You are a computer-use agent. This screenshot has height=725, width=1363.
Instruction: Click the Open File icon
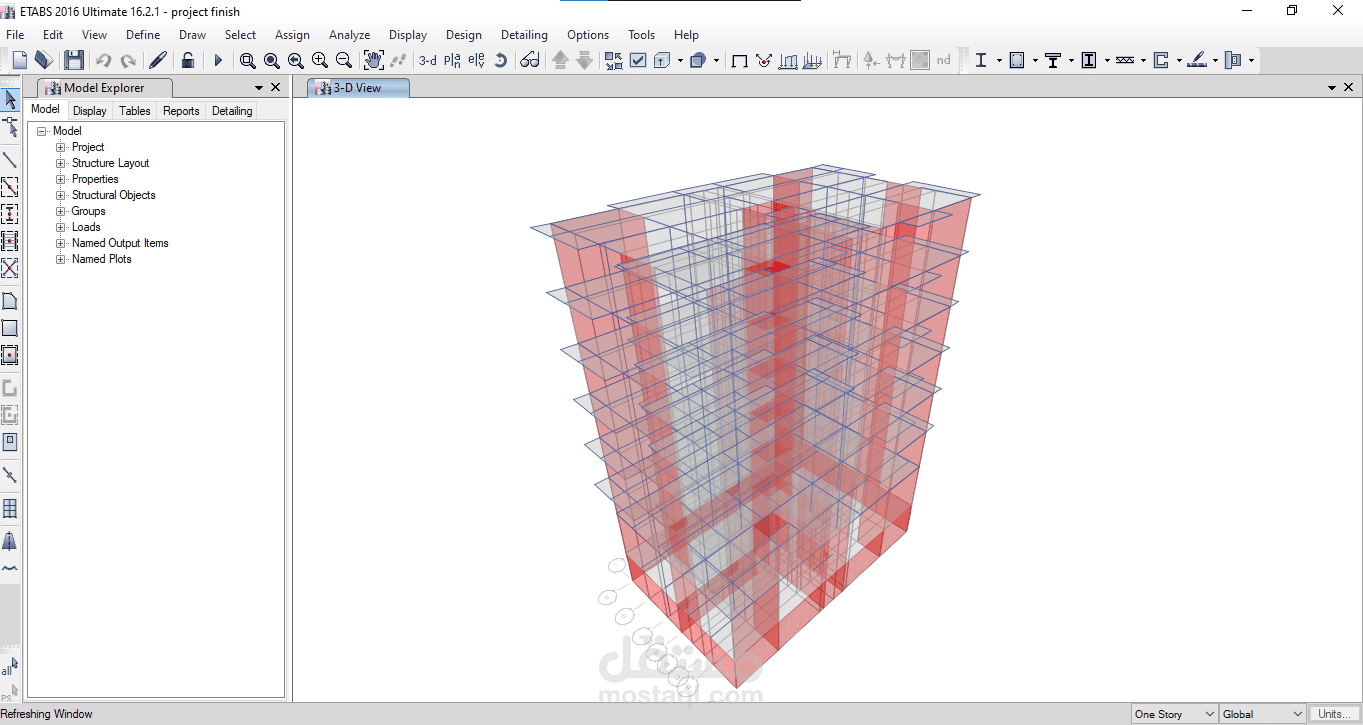click(44, 60)
